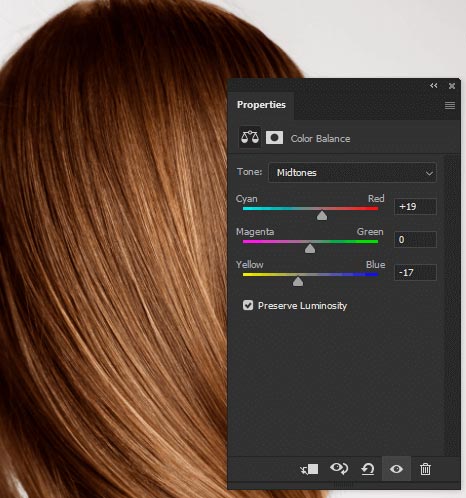Image resolution: width=466 pixels, height=498 pixels.
Task: Click the Green label
Action: pos(370,231)
